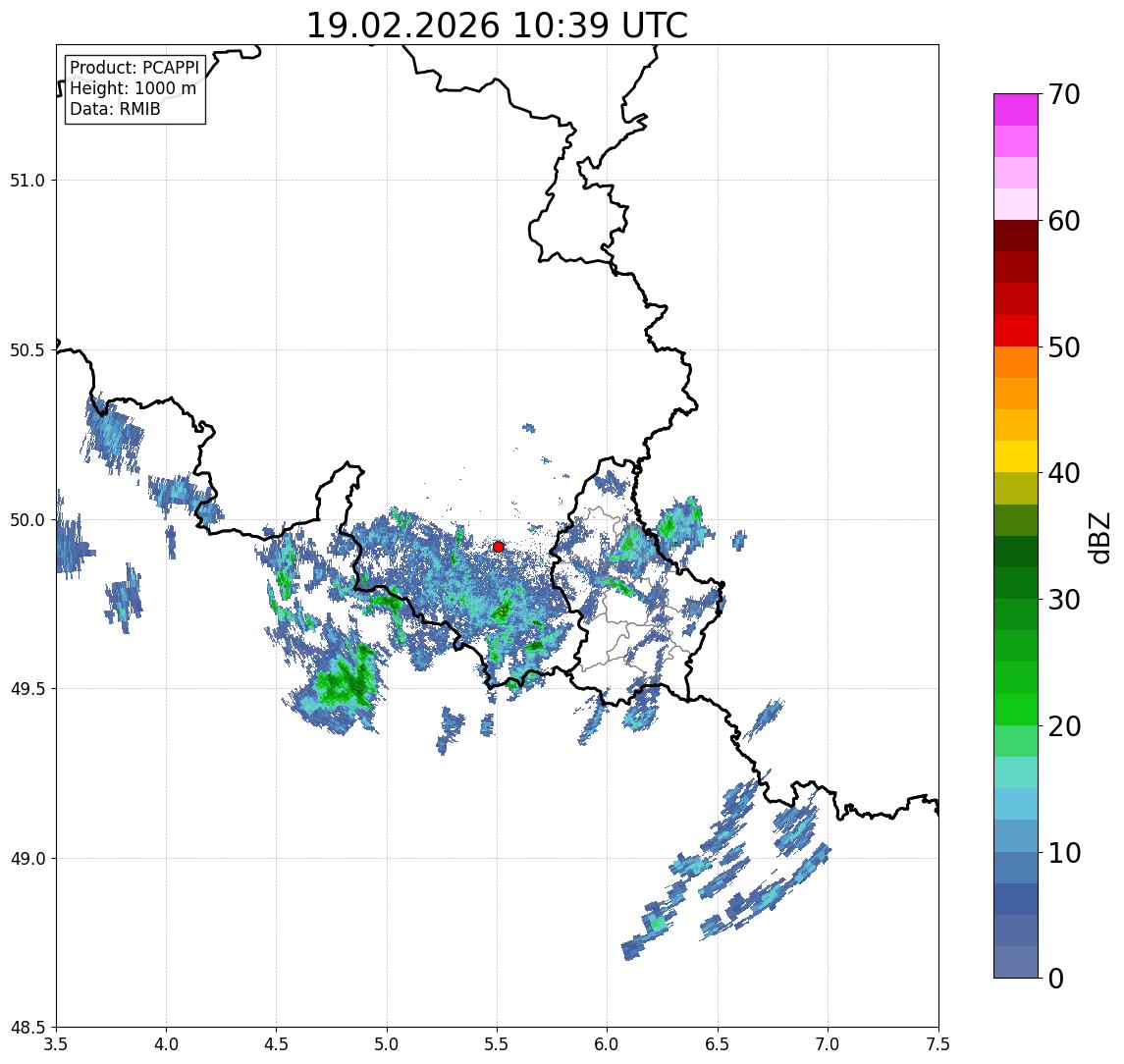Click the red radar location dot

[499, 547]
